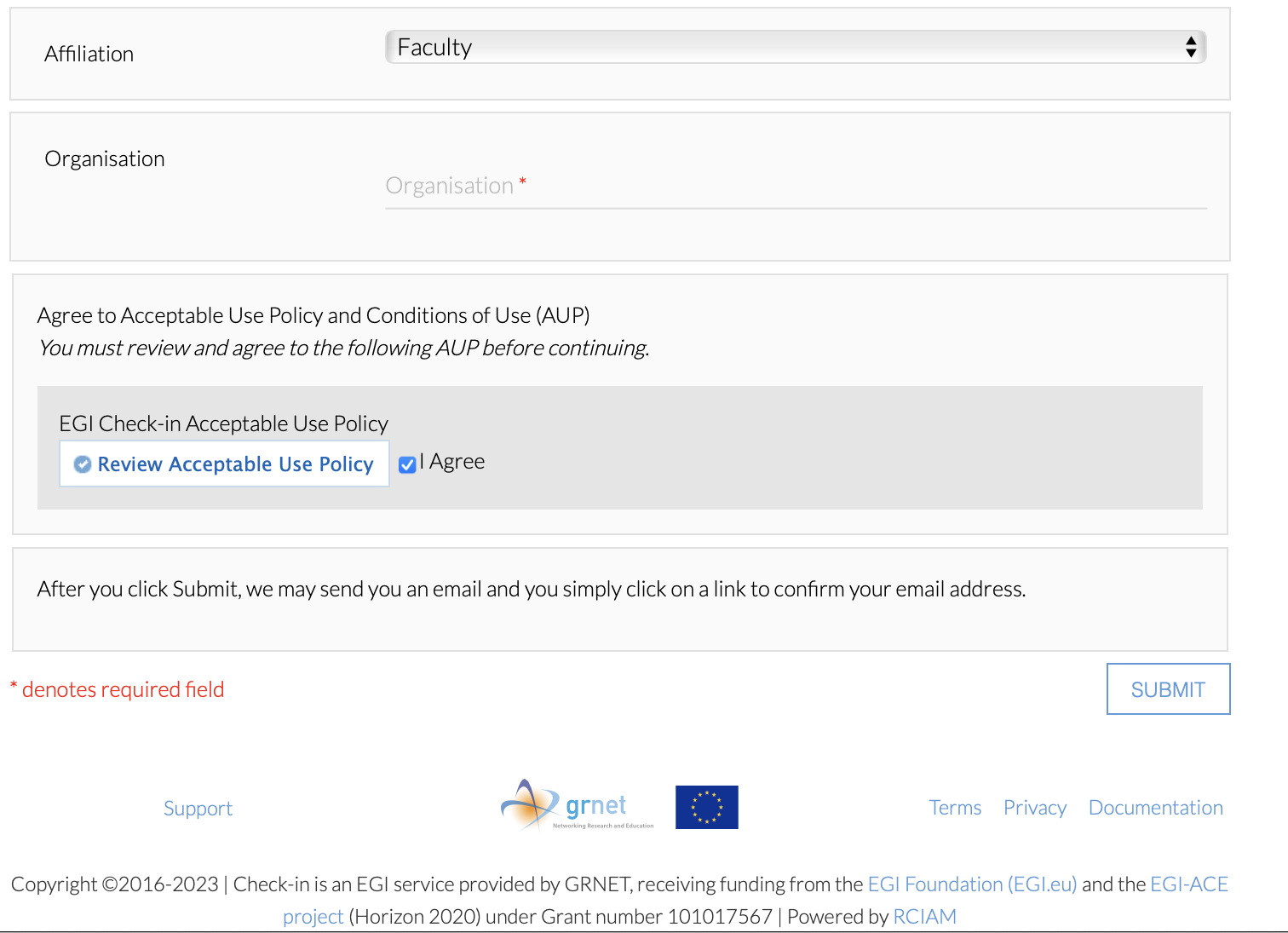Click the checkmark icon on Review button

pos(83,464)
